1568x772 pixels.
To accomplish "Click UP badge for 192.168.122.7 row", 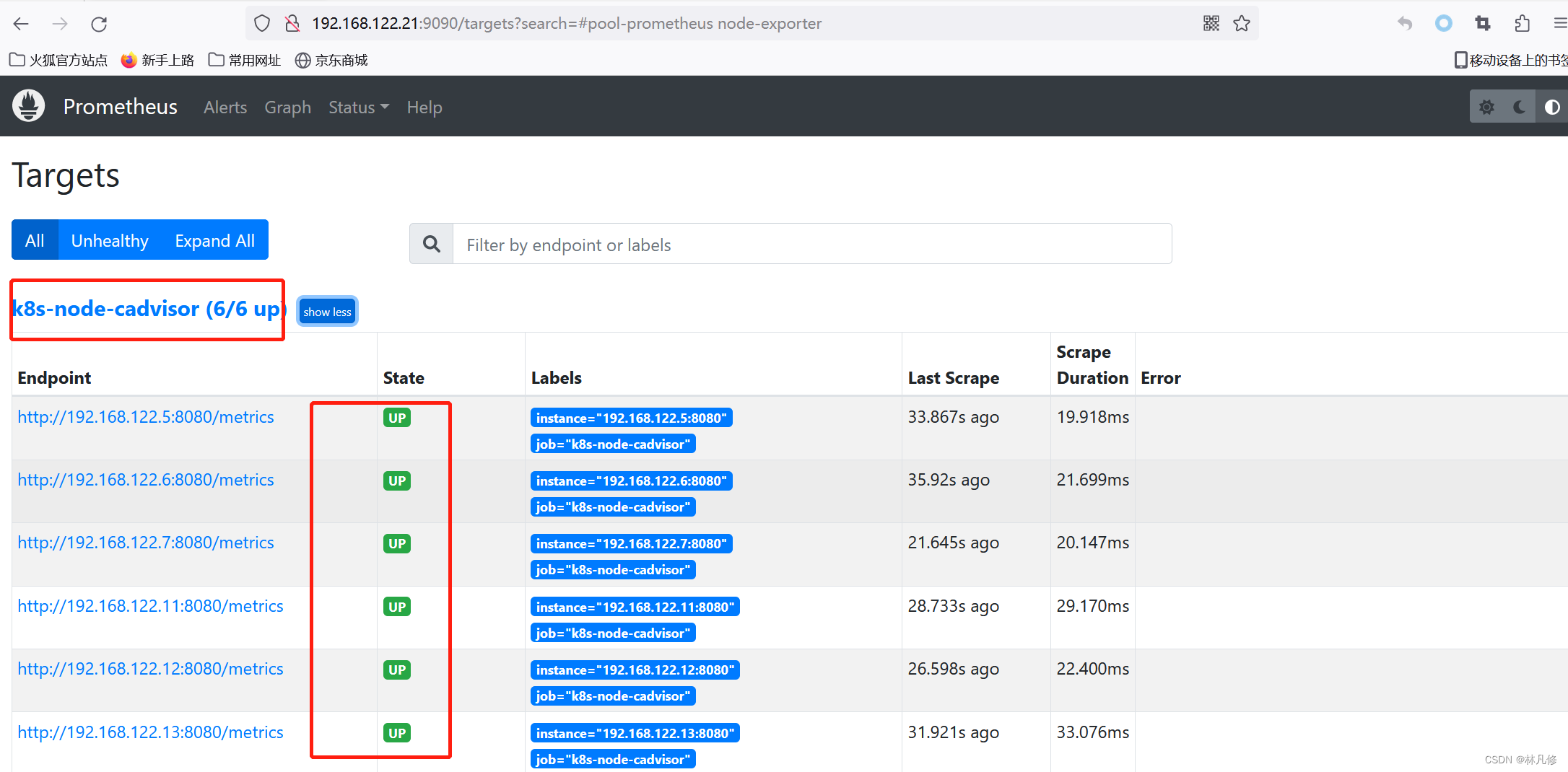I will pyautogui.click(x=397, y=543).
